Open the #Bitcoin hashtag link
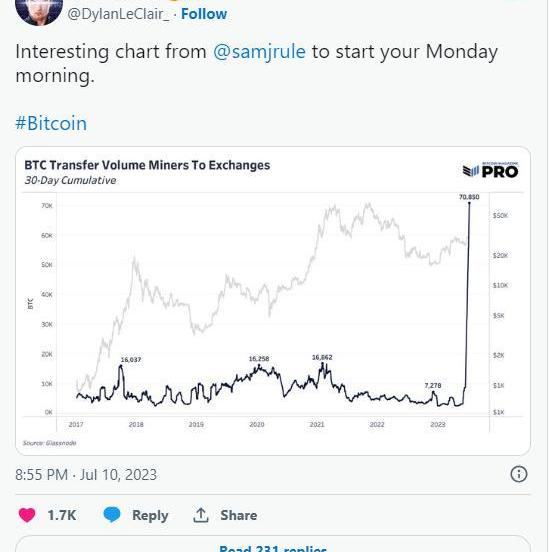Screen dimensions: 549x552 pos(51,123)
